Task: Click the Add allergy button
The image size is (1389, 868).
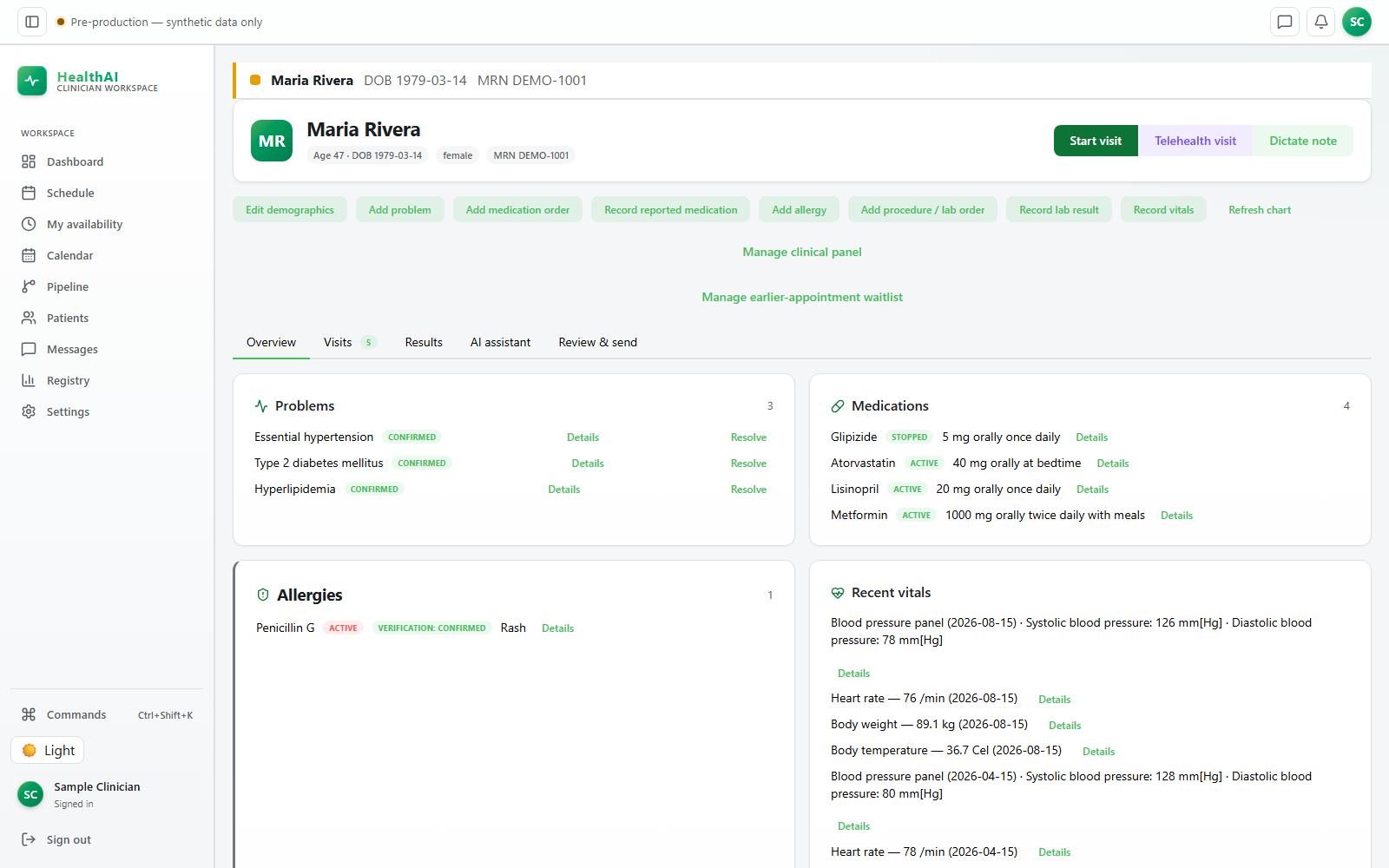Action: (x=800, y=210)
